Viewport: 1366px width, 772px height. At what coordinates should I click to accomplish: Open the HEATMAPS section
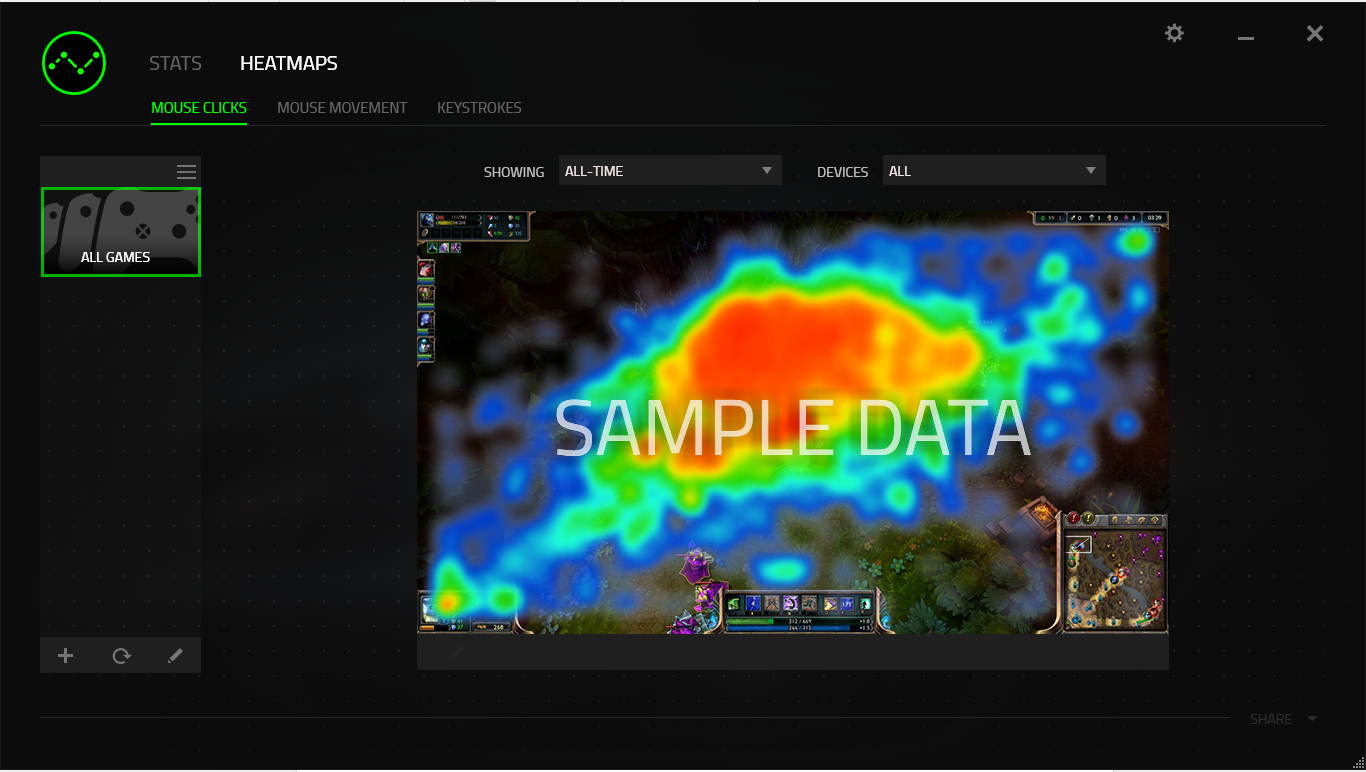click(x=289, y=63)
